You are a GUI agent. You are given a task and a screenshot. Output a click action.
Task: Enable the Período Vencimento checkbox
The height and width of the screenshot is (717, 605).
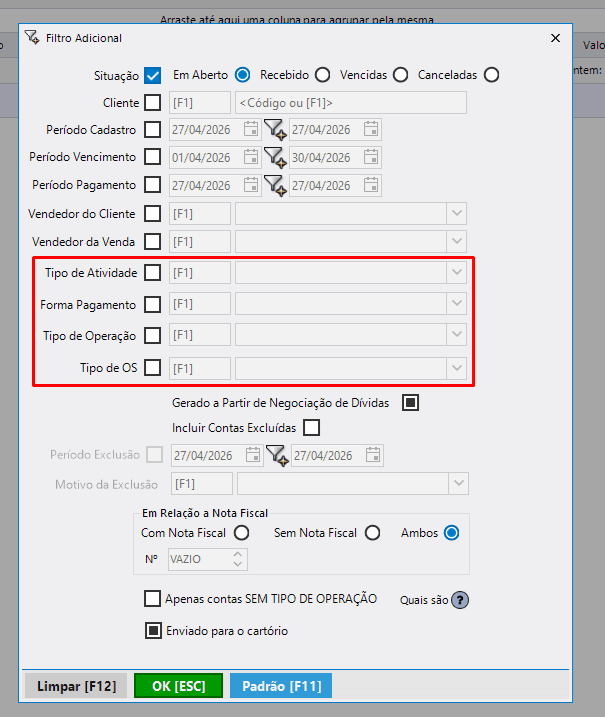(x=152, y=157)
